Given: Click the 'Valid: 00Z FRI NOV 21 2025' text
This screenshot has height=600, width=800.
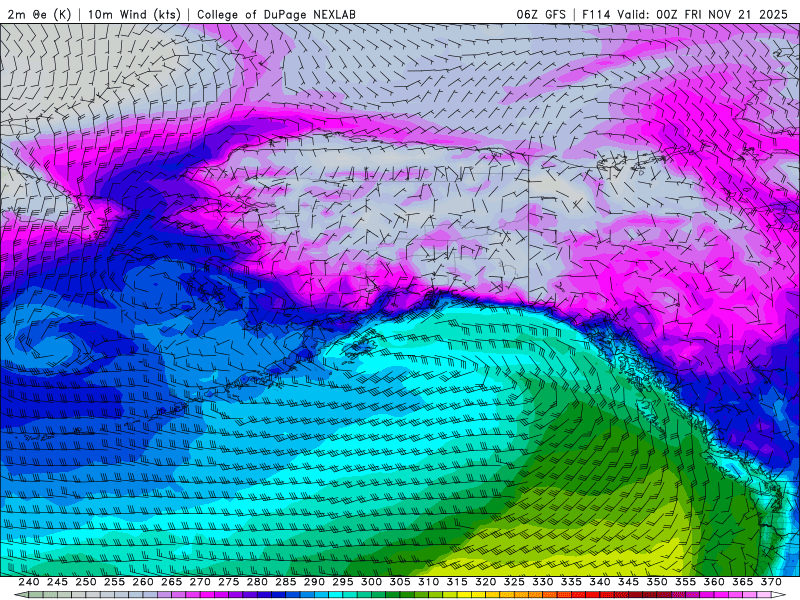Looking at the screenshot, I should tap(703, 14).
